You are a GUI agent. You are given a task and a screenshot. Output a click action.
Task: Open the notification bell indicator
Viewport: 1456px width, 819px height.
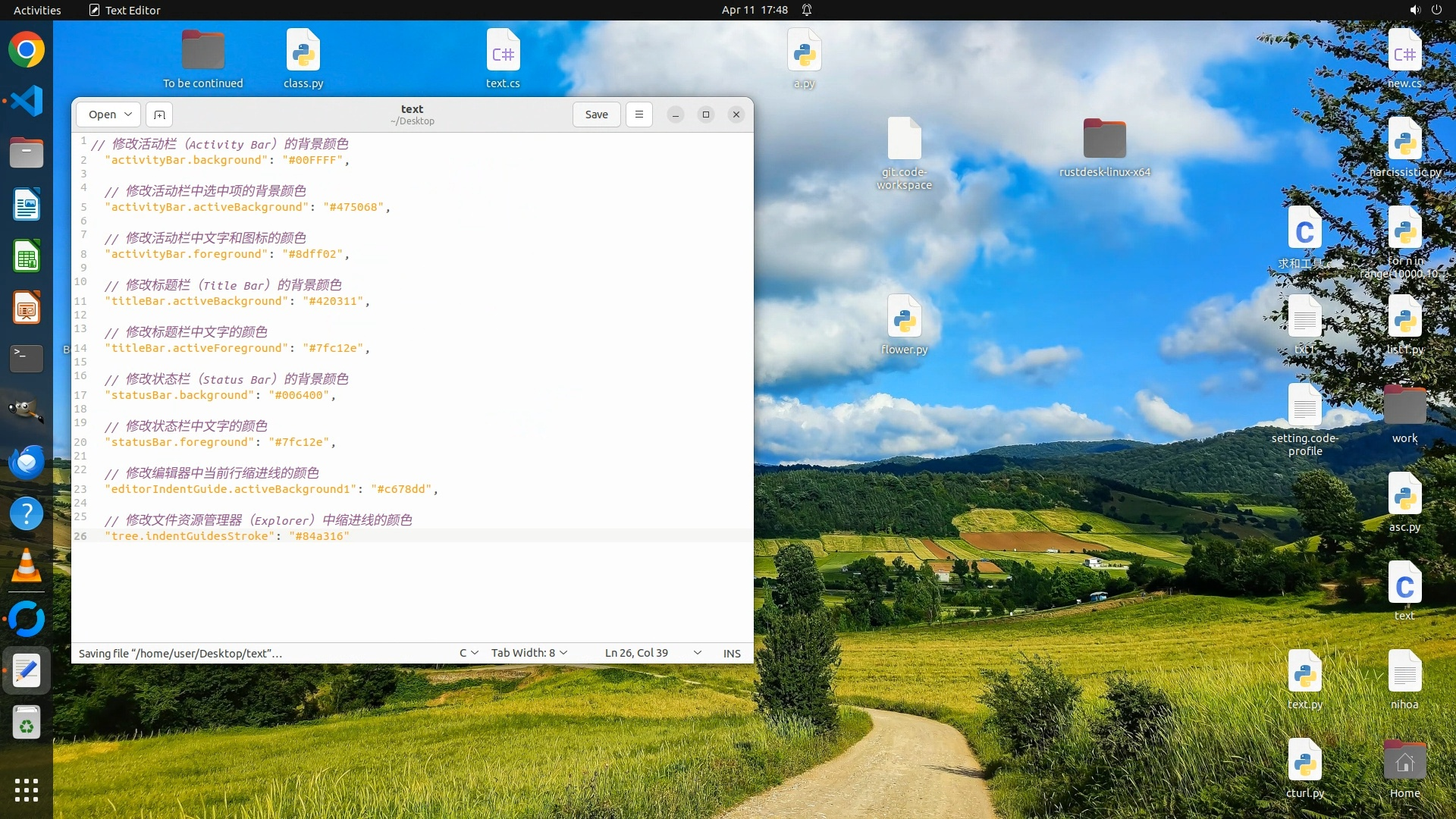[x=807, y=10]
